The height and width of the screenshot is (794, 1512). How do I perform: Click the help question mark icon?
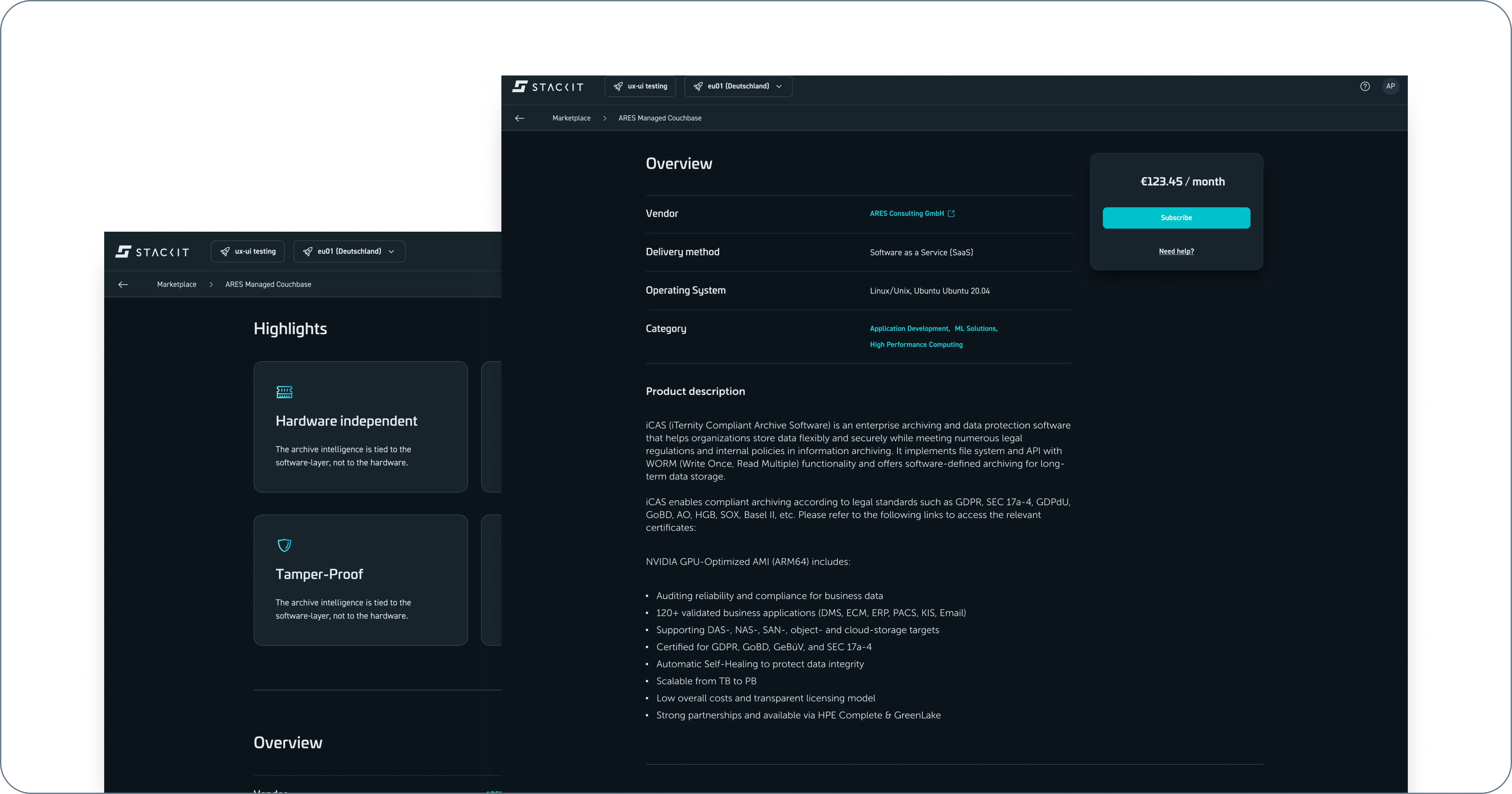point(1365,86)
